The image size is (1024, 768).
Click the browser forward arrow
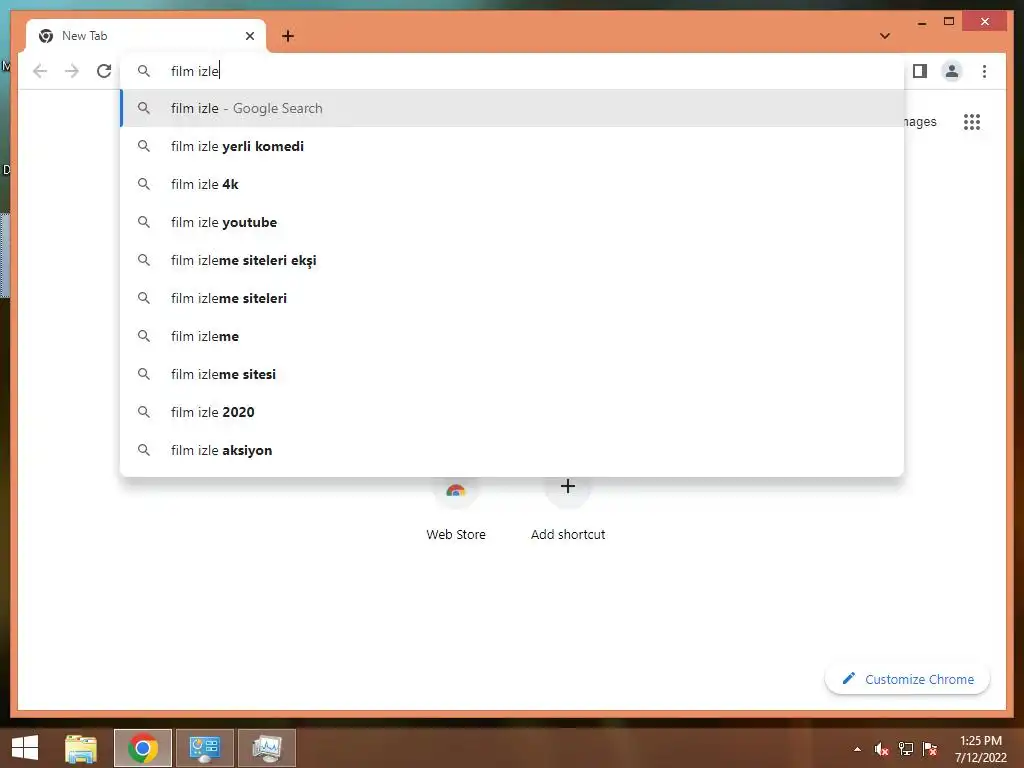click(72, 71)
